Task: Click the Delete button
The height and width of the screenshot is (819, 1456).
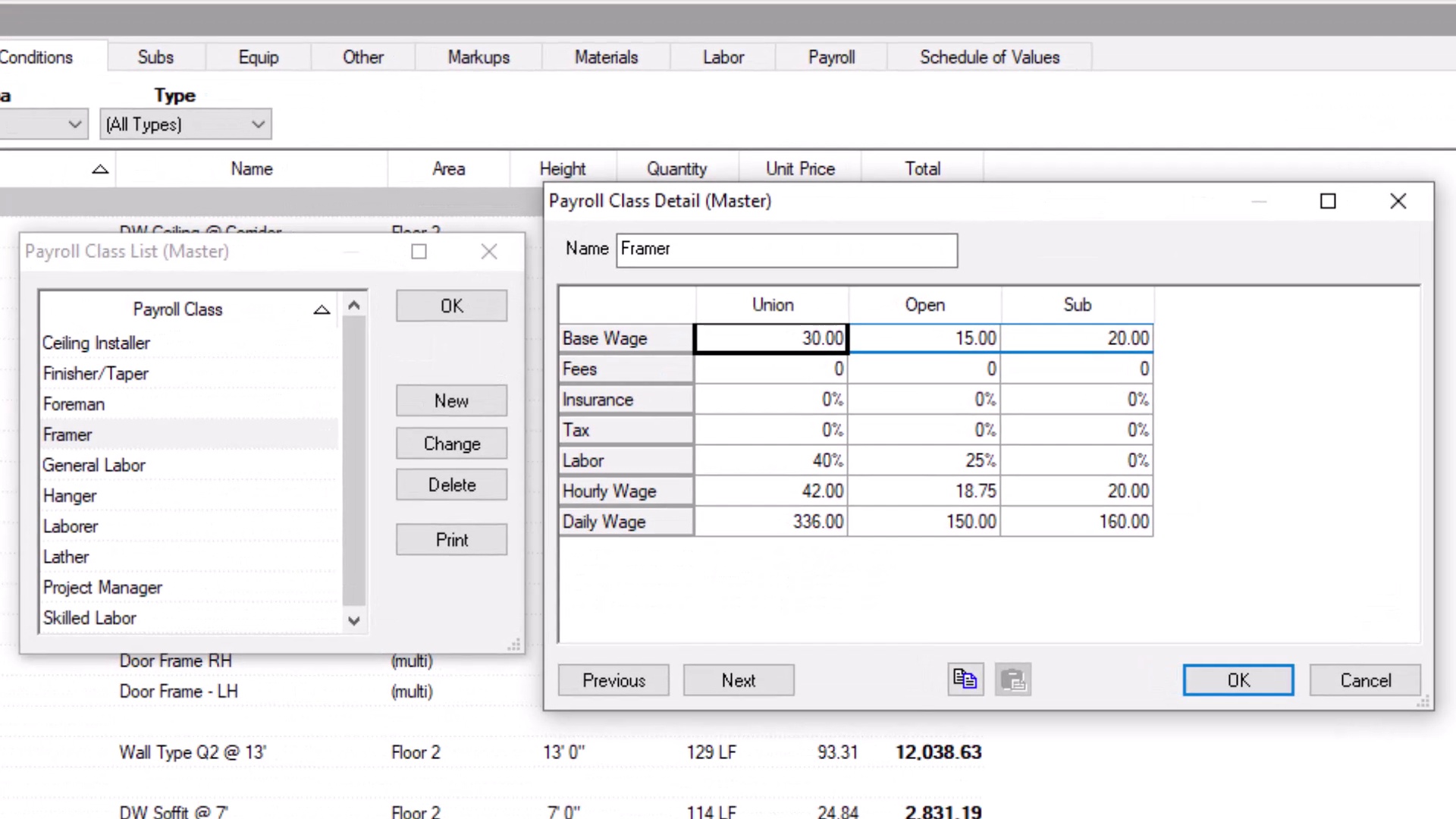Action: pyautogui.click(x=451, y=485)
